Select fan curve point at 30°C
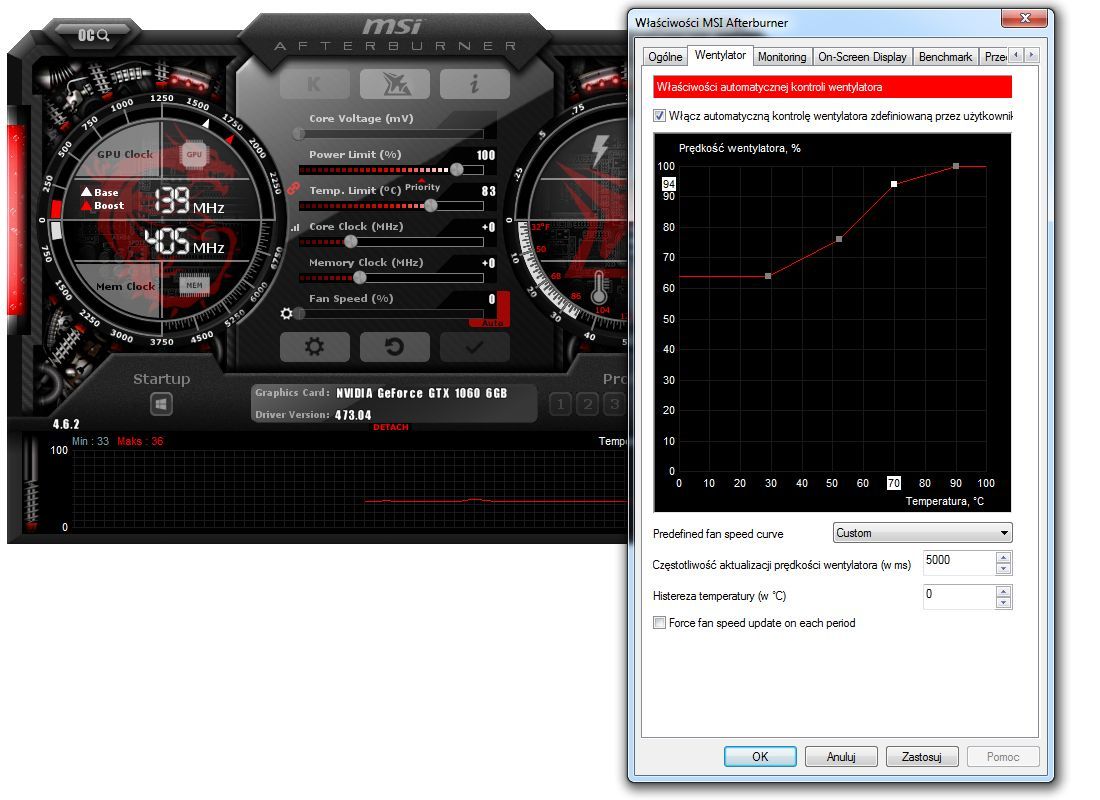 coord(768,276)
